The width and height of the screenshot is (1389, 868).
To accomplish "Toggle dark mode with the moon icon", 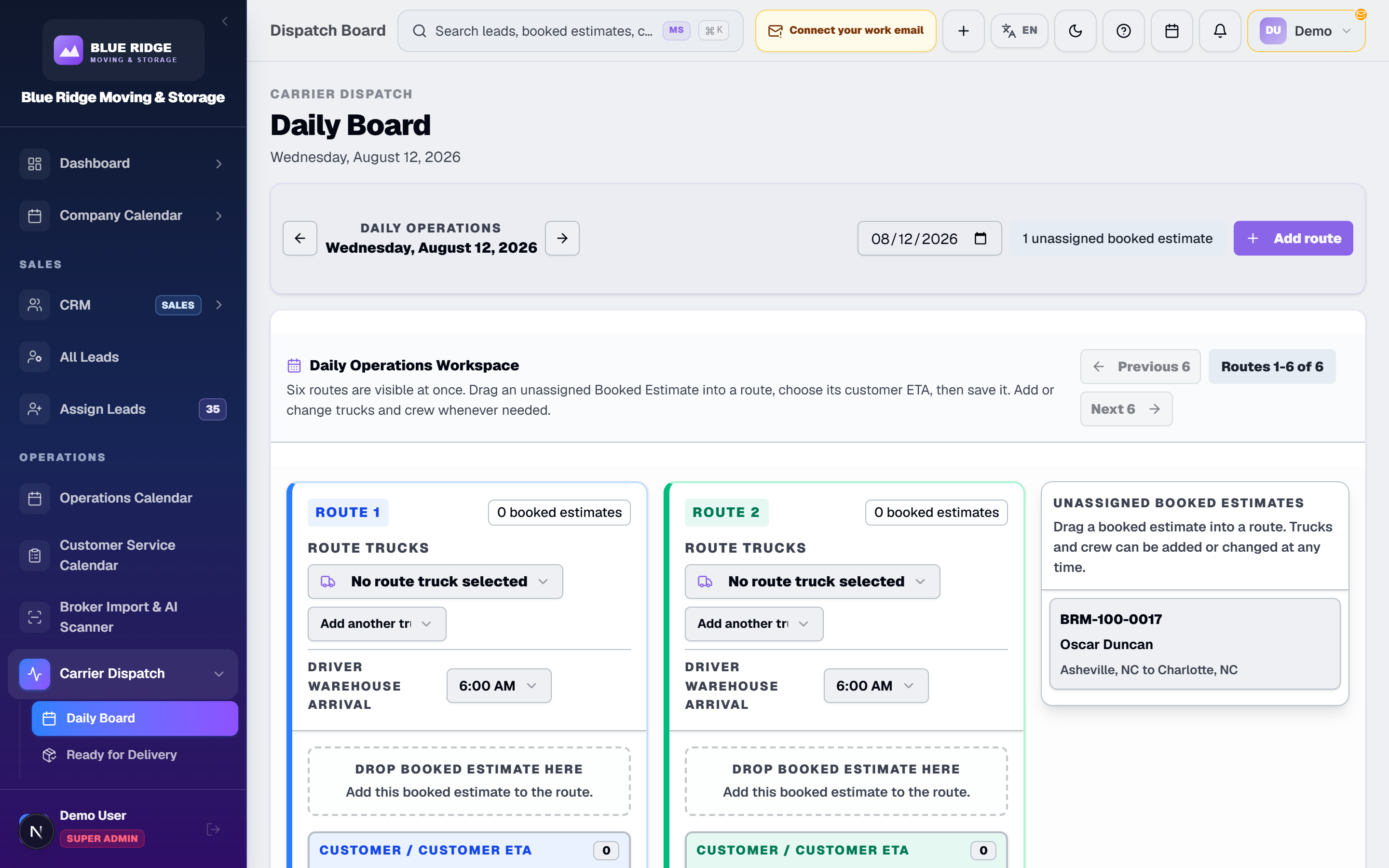I will pyautogui.click(x=1075, y=31).
